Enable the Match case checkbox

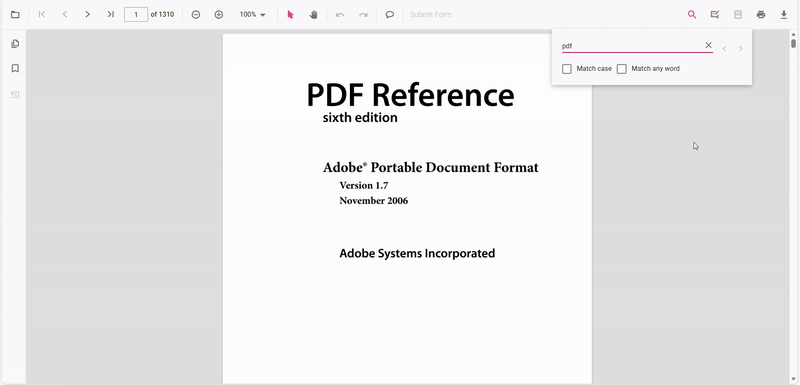pos(567,69)
